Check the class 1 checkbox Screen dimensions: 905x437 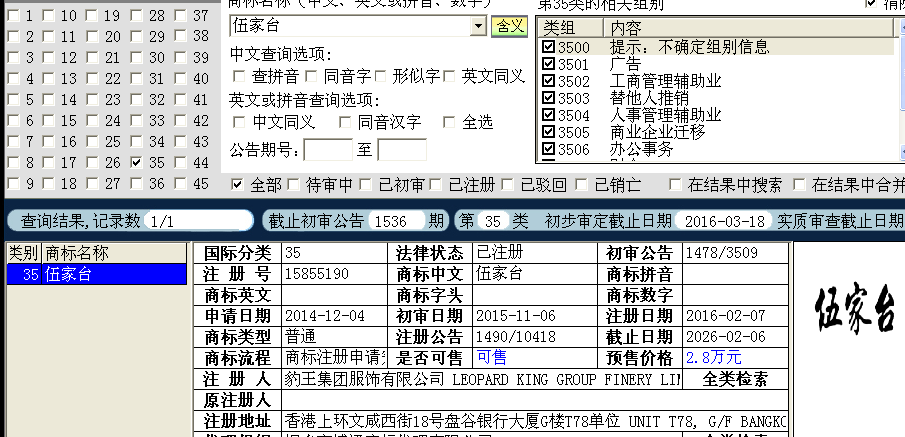(x=13, y=16)
